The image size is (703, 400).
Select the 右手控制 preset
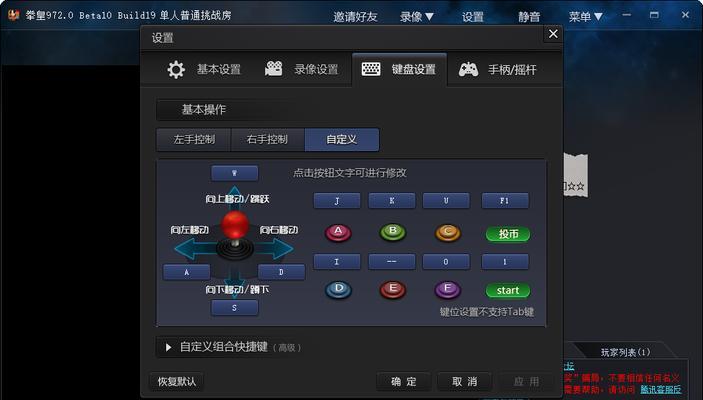tap(267, 139)
